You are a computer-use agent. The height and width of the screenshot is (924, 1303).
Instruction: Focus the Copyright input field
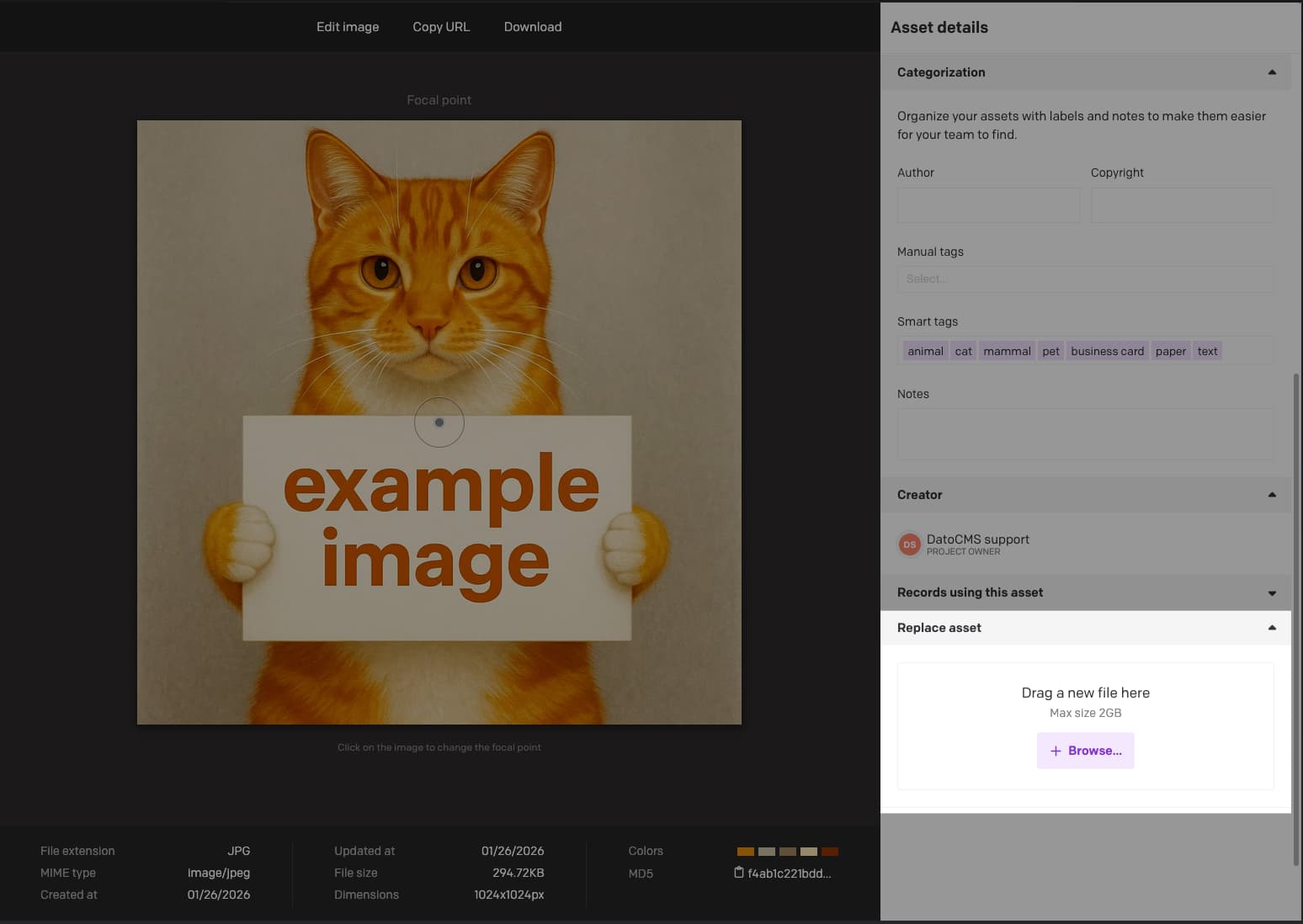click(x=1182, y=205)
